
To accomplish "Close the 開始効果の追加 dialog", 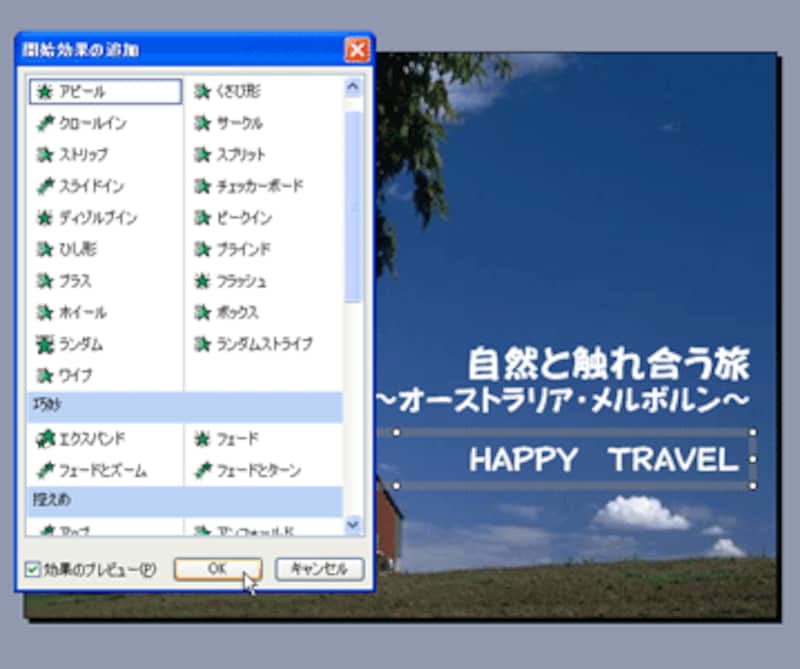I will 356,49.
